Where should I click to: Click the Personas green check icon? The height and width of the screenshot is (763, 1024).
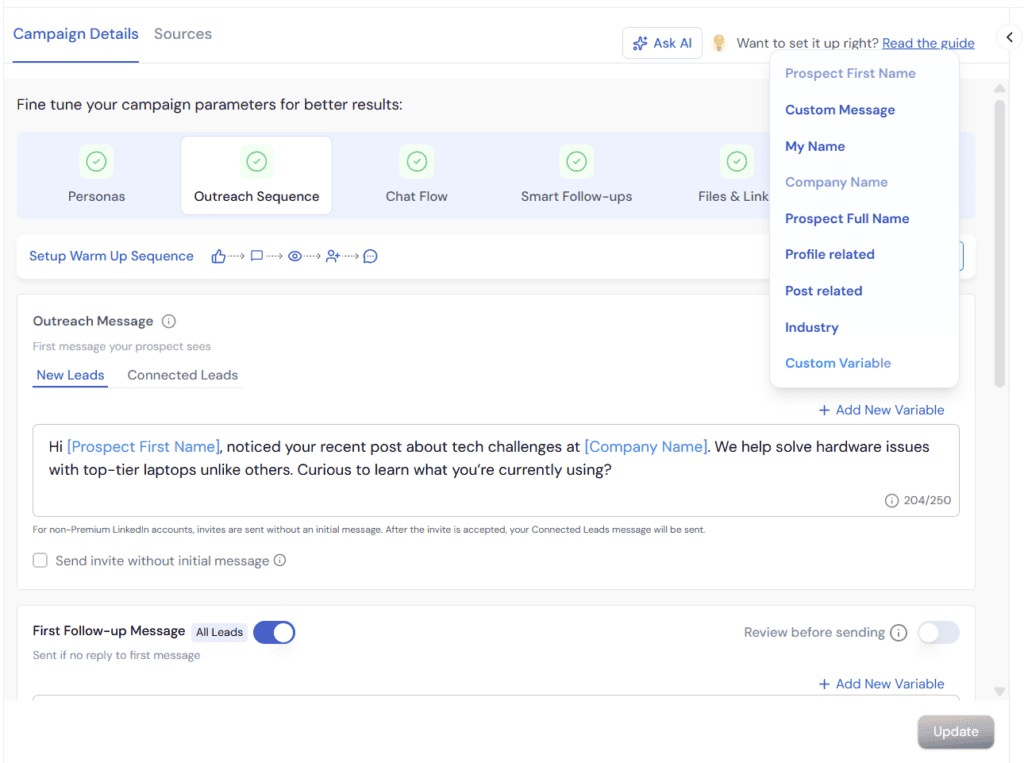(x=97, y=161)
